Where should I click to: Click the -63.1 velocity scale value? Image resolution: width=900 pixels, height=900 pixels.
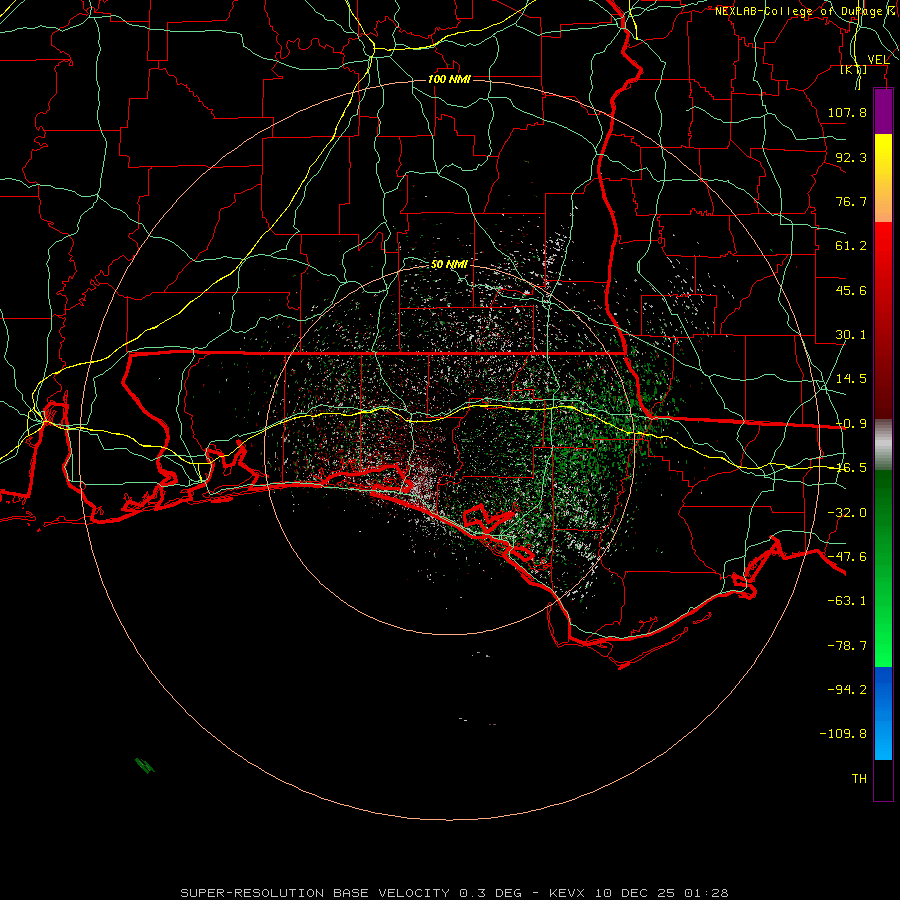(x=847, y=601)
